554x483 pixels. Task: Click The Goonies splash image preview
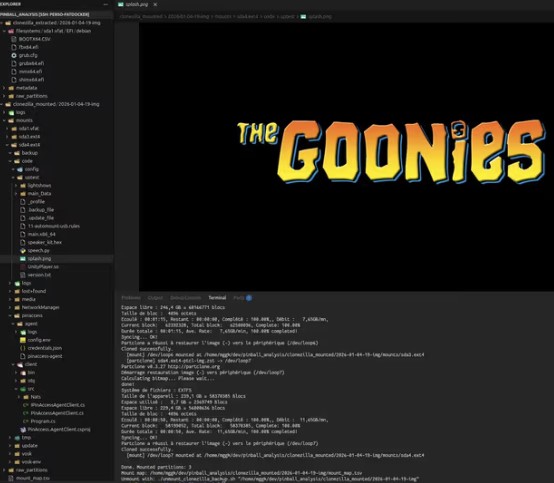tap(390, 151)
